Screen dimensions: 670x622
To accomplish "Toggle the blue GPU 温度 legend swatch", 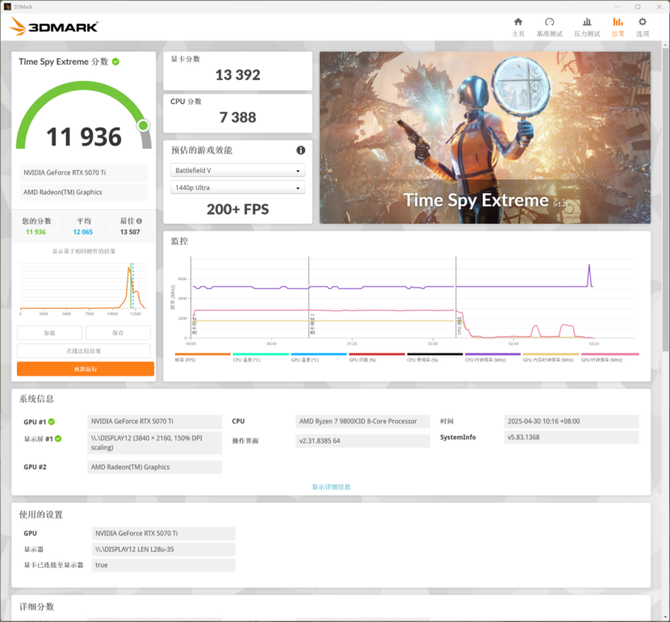I will (x=319, y=354).
